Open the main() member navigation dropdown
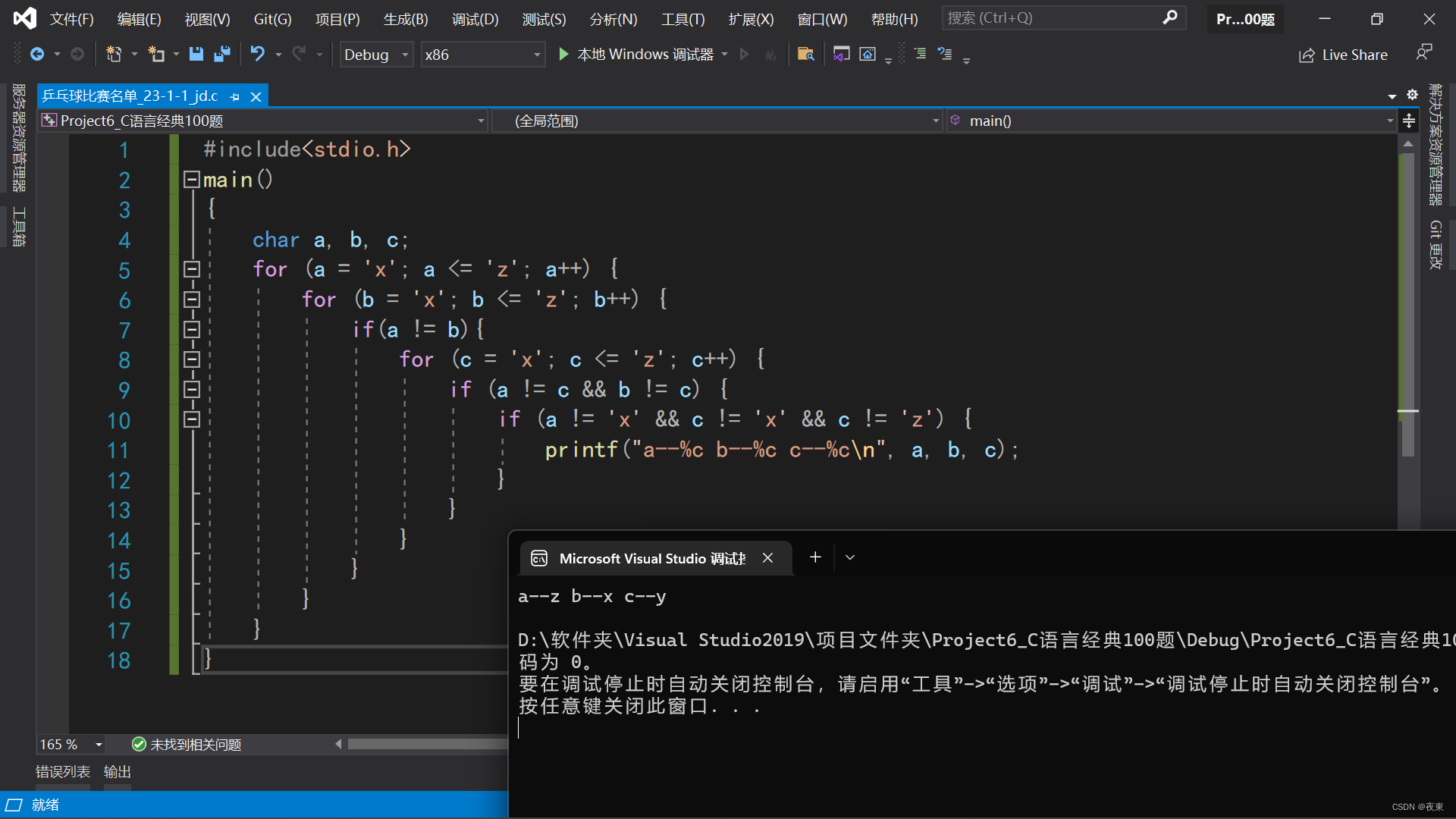The image size is (1456, 819). click(x=1389, y=121)
